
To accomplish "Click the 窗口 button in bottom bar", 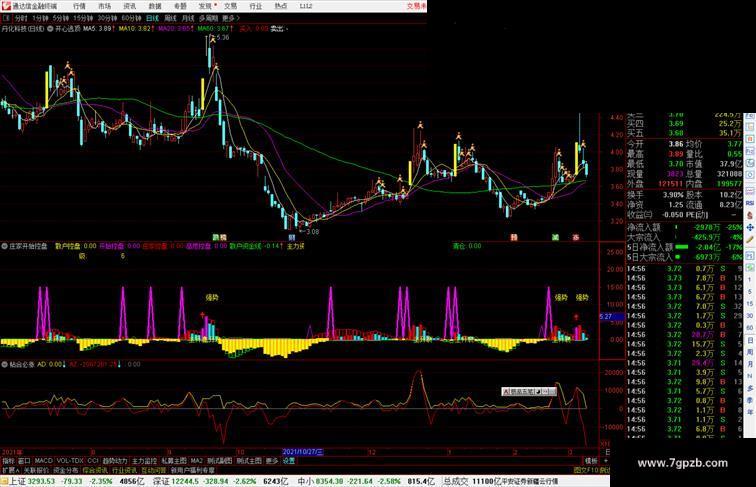I will pyautogui.click(x=24, y=461).
